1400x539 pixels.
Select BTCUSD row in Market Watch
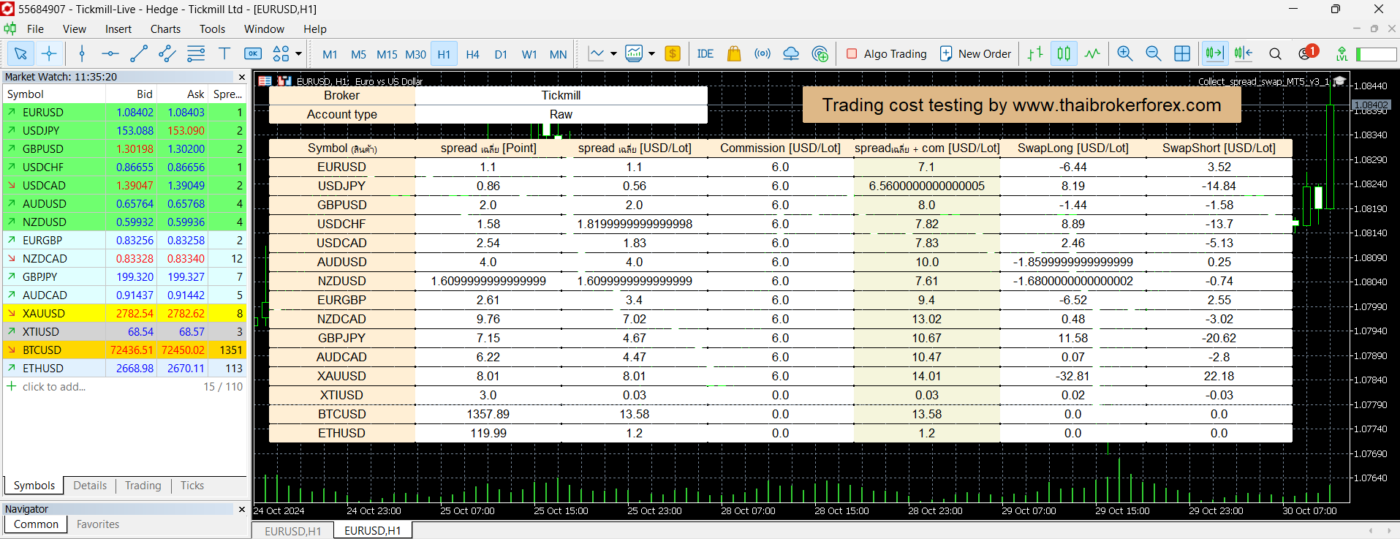click(x=125, y=350)
